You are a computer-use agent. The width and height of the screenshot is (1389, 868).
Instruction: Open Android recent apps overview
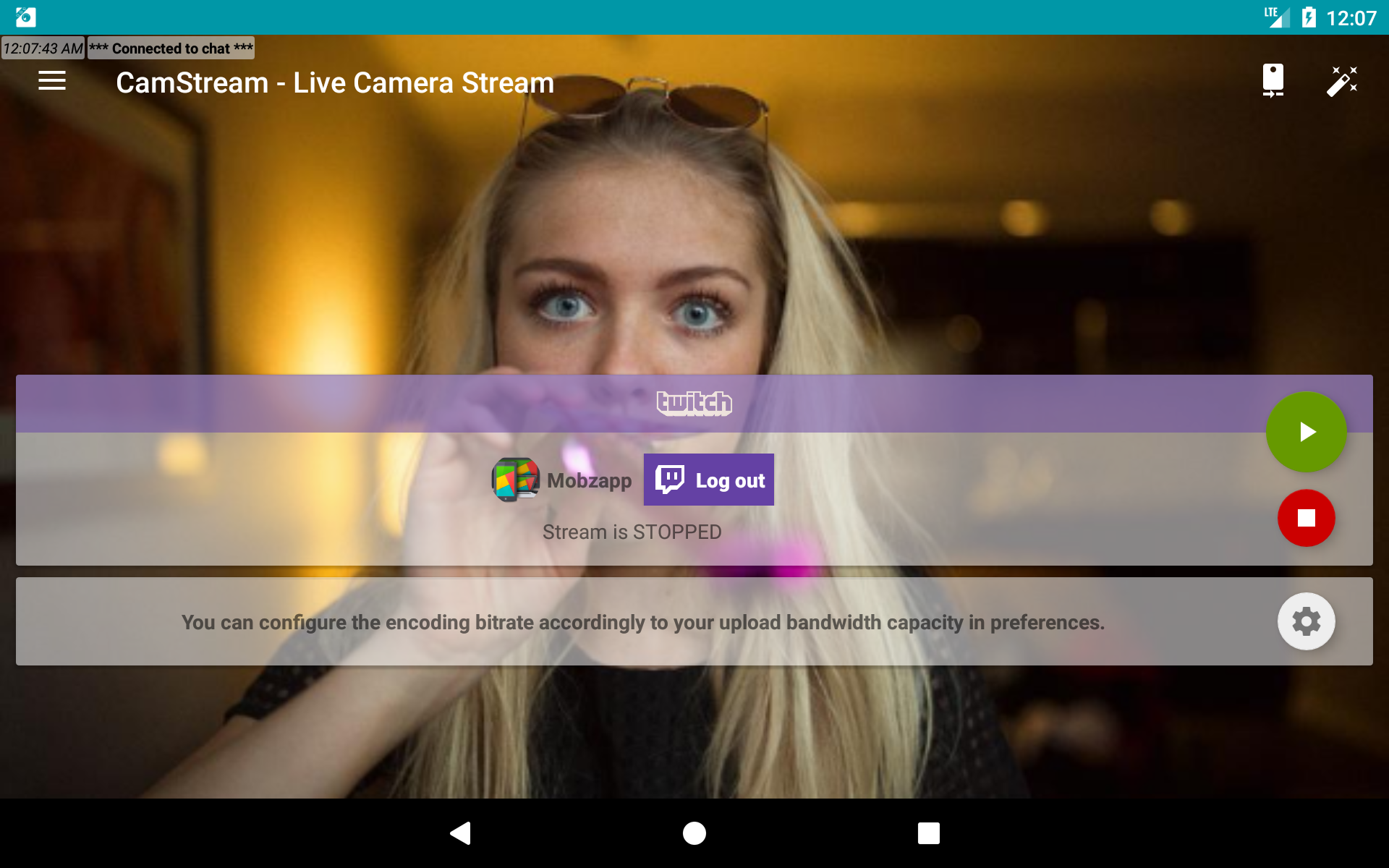tap(929, 833)
